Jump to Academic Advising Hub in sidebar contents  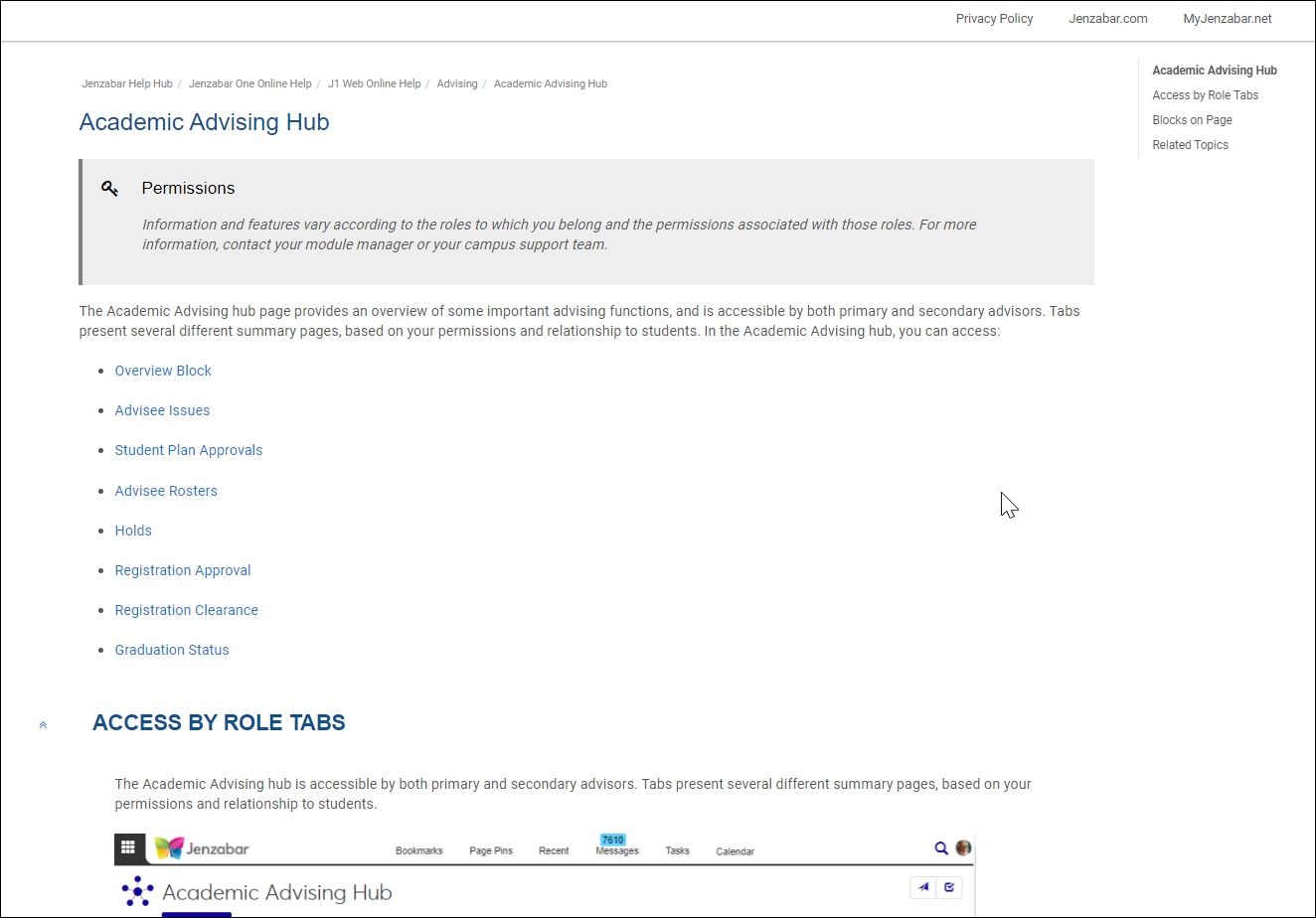coord(1215,71)
